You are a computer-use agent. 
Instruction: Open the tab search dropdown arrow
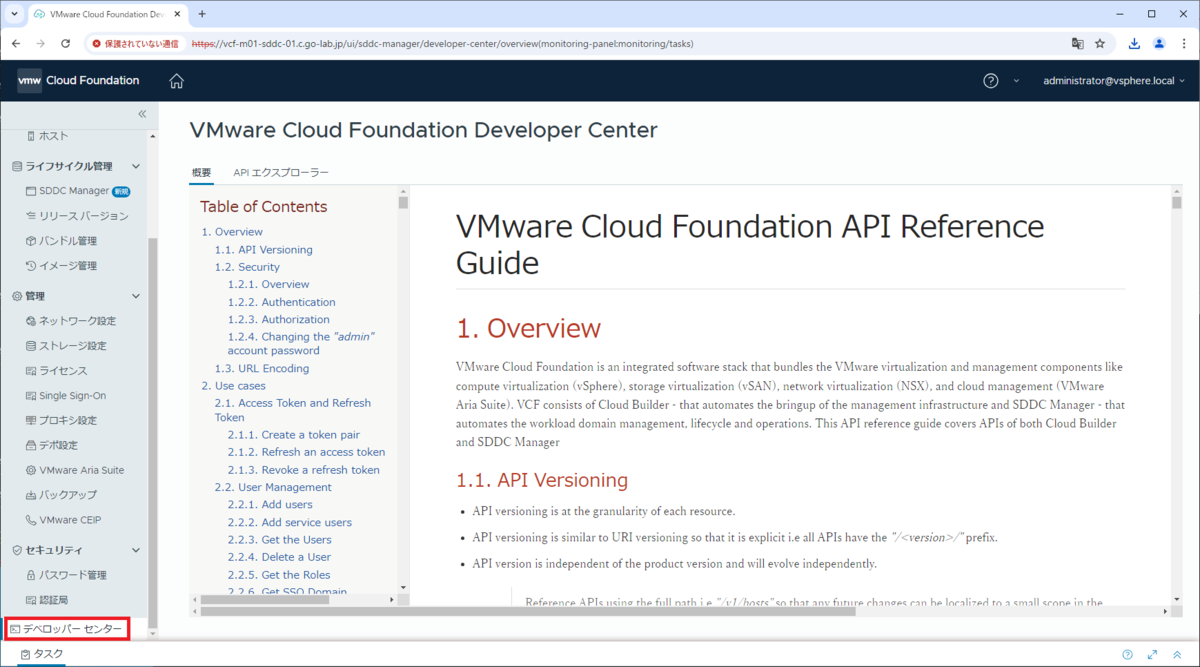pyautogui.click(x=13, y=14)
